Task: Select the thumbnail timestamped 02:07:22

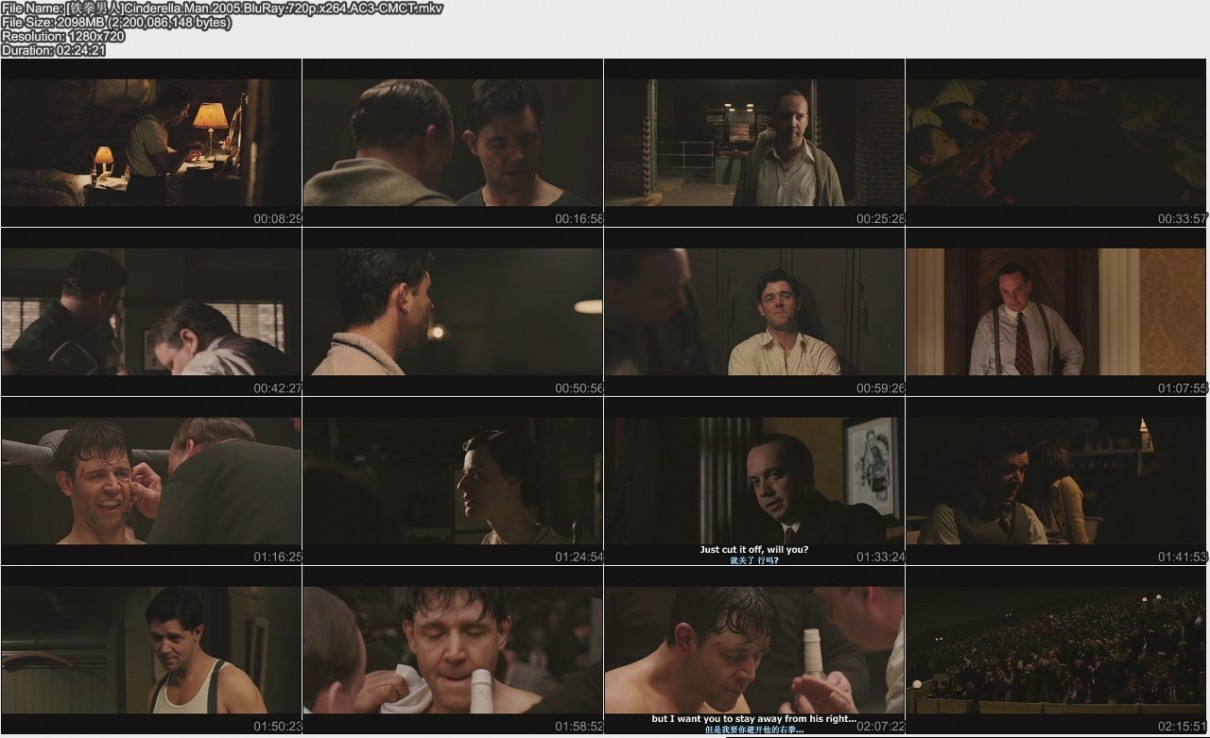Action: [754, 651]
